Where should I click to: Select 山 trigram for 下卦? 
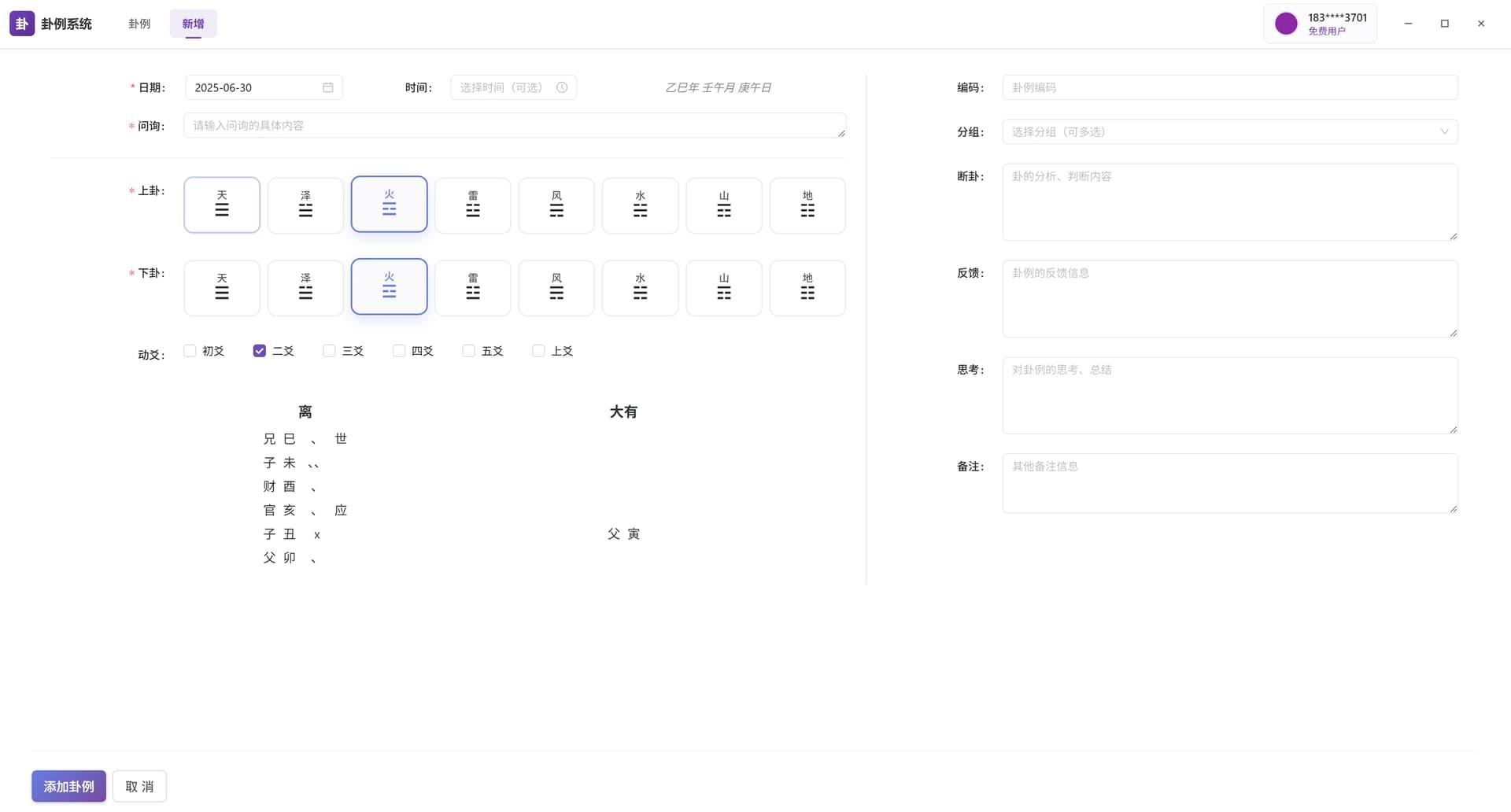[724, 288]
